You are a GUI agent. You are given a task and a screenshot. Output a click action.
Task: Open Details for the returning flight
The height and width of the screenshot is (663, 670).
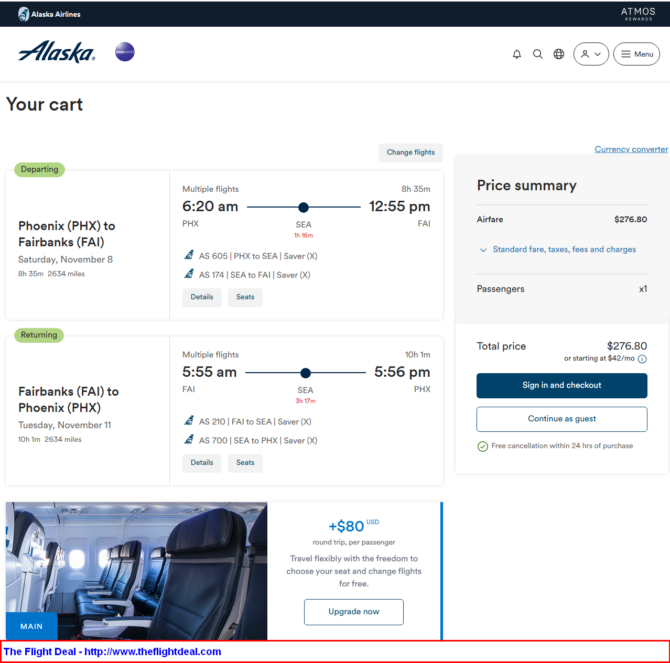coord(202,463)
